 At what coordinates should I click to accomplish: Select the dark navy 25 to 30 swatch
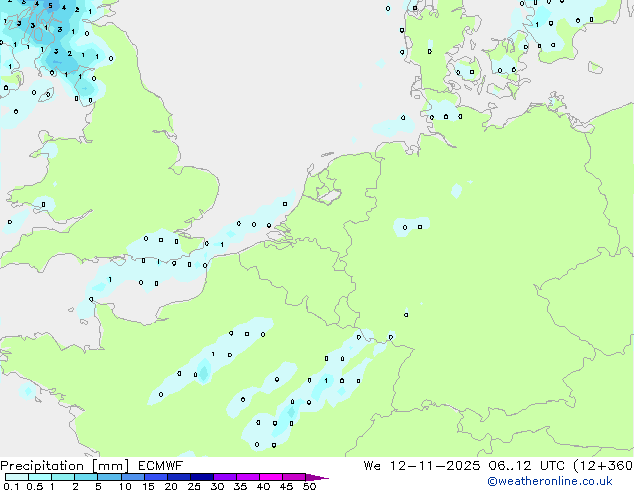pos(204,477)
